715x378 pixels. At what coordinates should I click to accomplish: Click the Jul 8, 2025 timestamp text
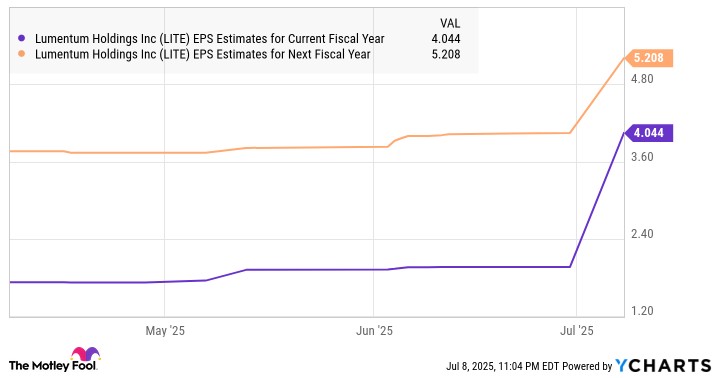(x=503, y=366)
